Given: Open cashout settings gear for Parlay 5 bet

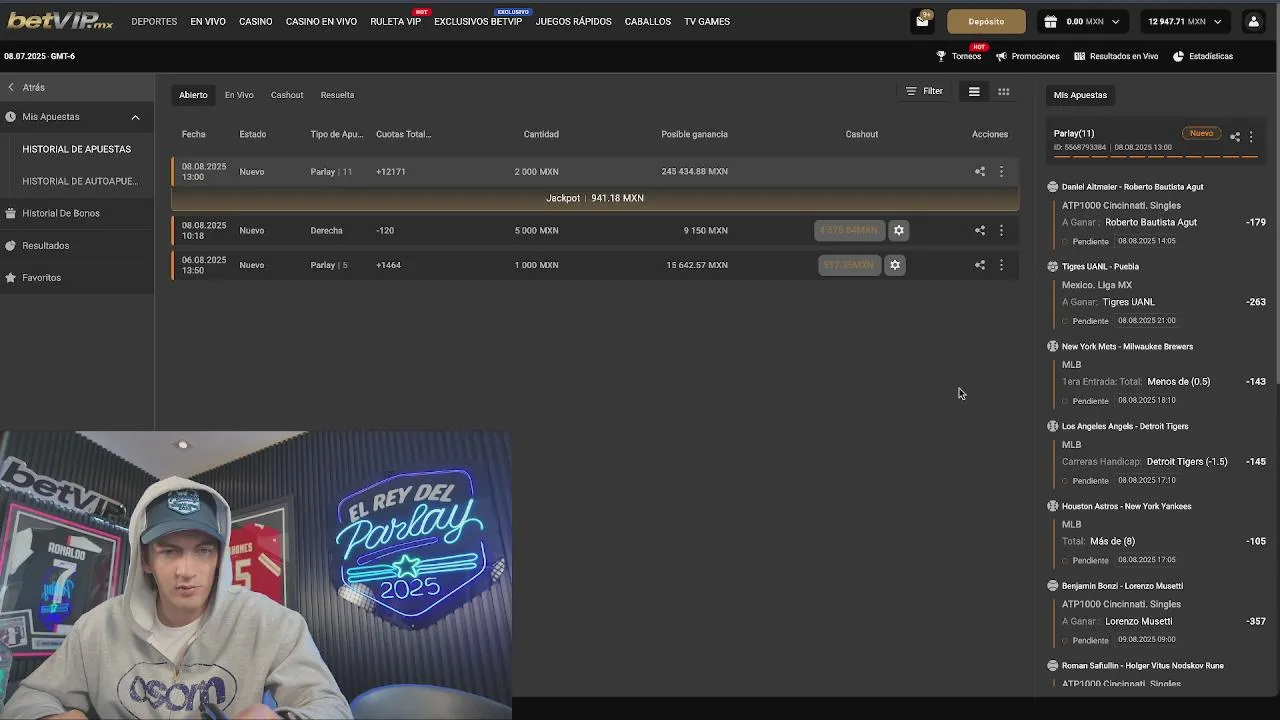Looking at the screenshot, I should coord(895,265).
